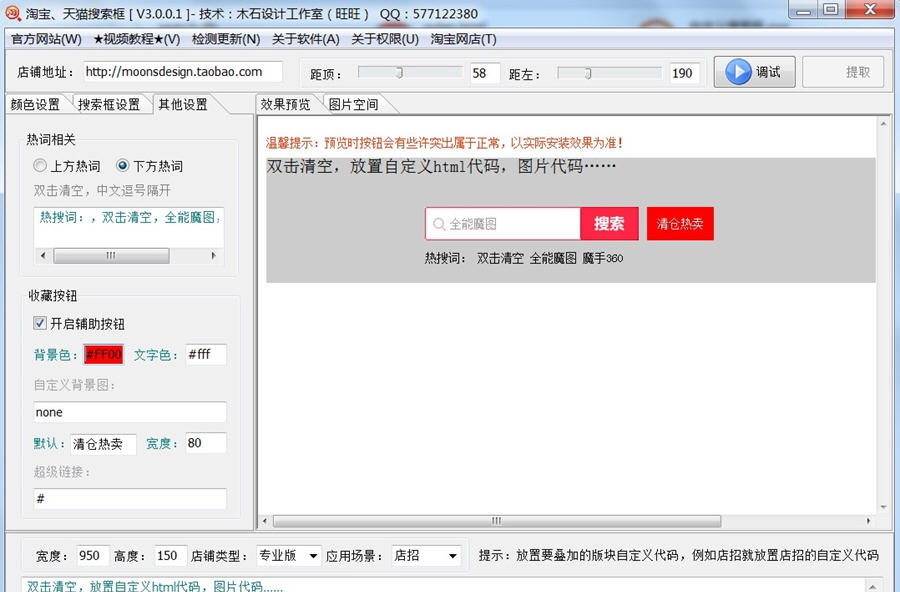Click the 魔手360 hot word link

(603, 258)
